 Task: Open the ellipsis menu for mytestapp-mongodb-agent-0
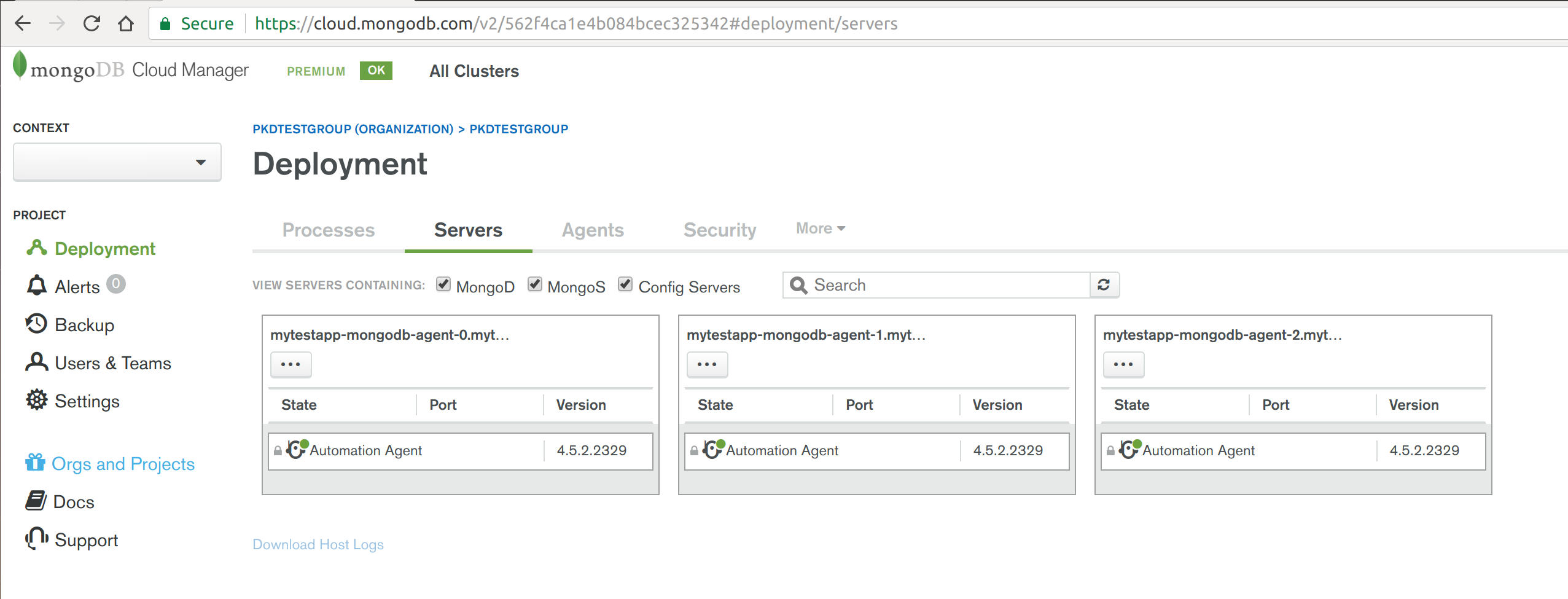pos(291,364)
